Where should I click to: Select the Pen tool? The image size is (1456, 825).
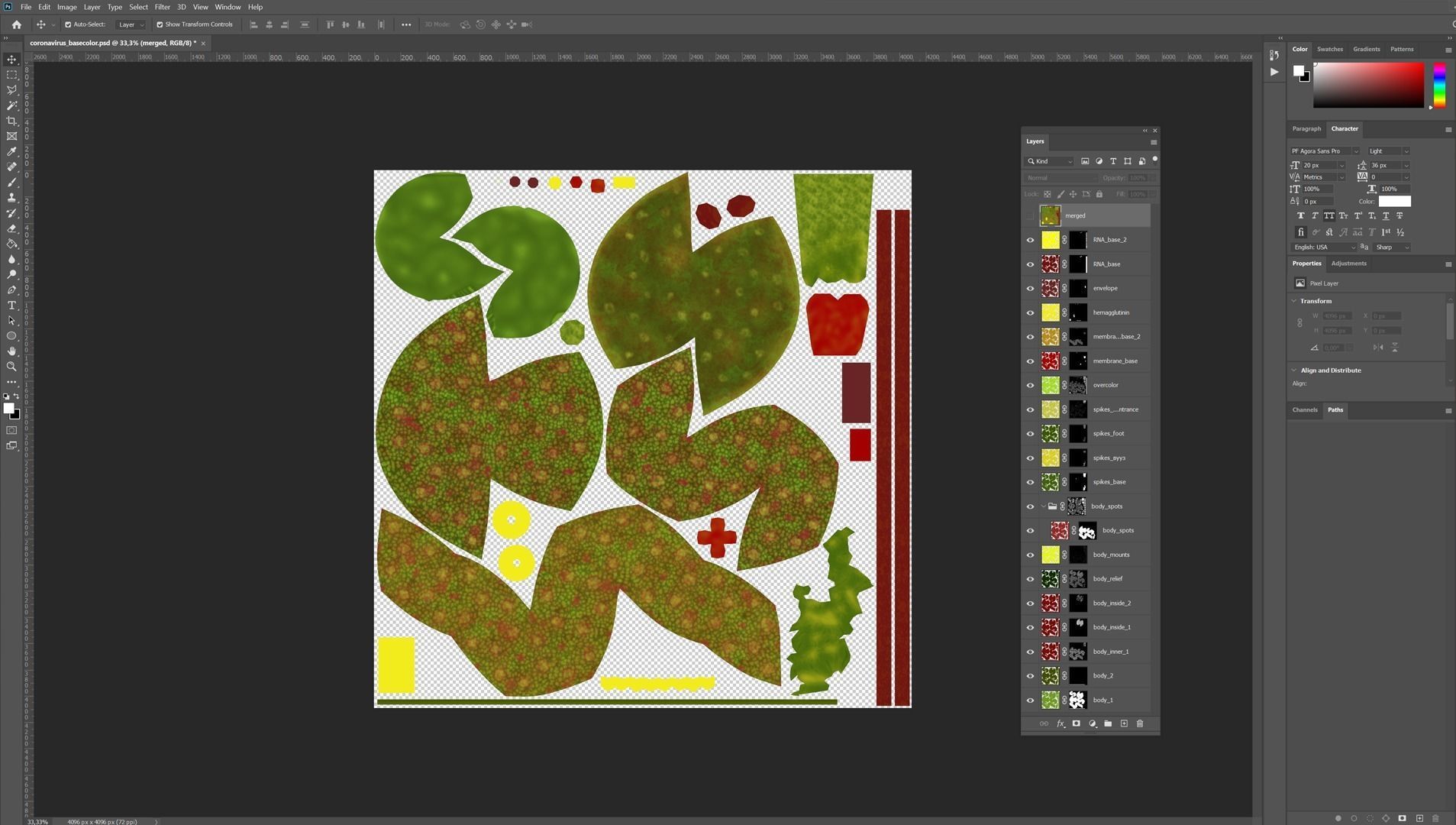pyautogui.click(x=11, y=290)
